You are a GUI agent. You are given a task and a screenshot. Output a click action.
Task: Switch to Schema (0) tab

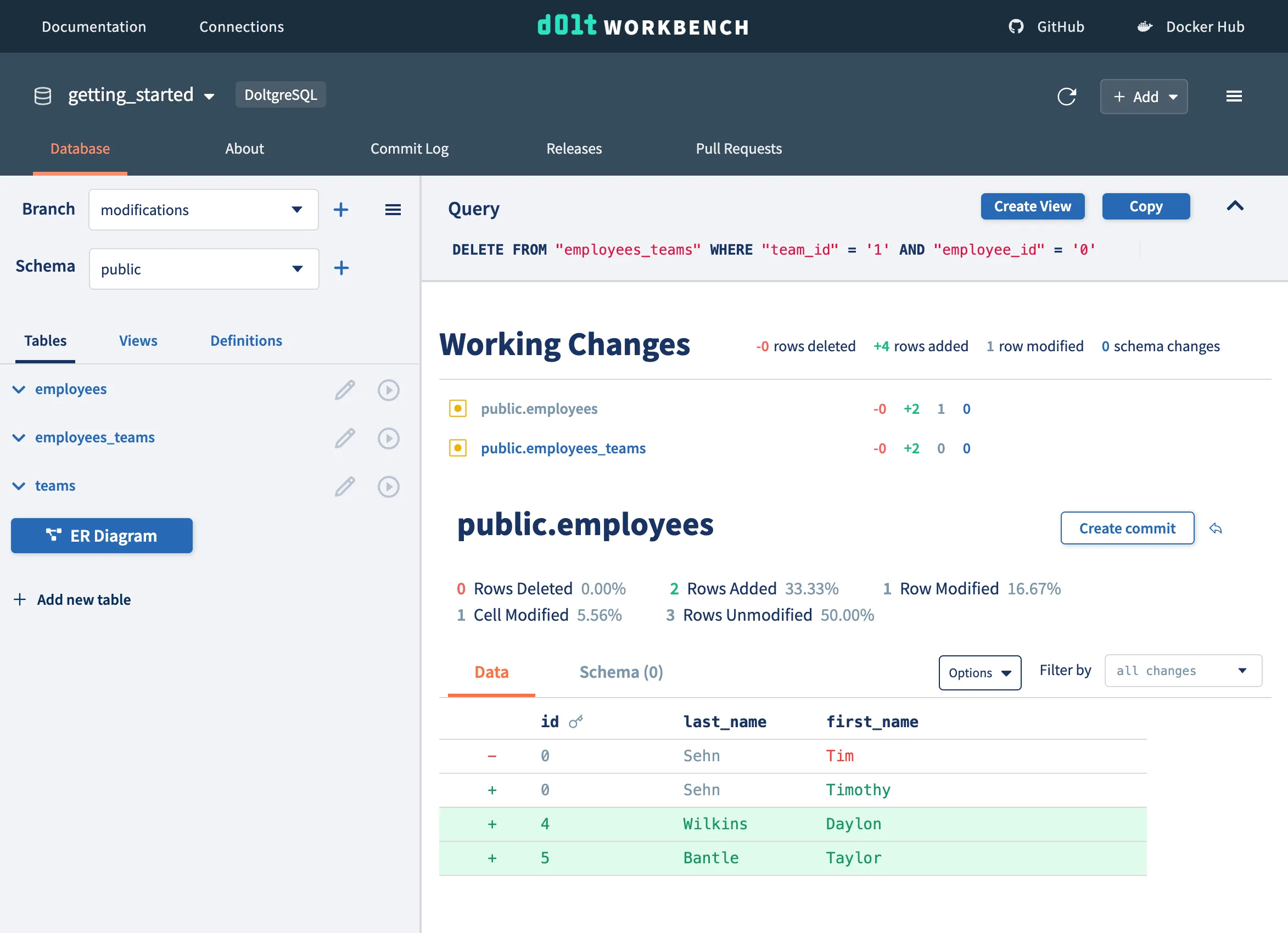(x=621, y=672)
